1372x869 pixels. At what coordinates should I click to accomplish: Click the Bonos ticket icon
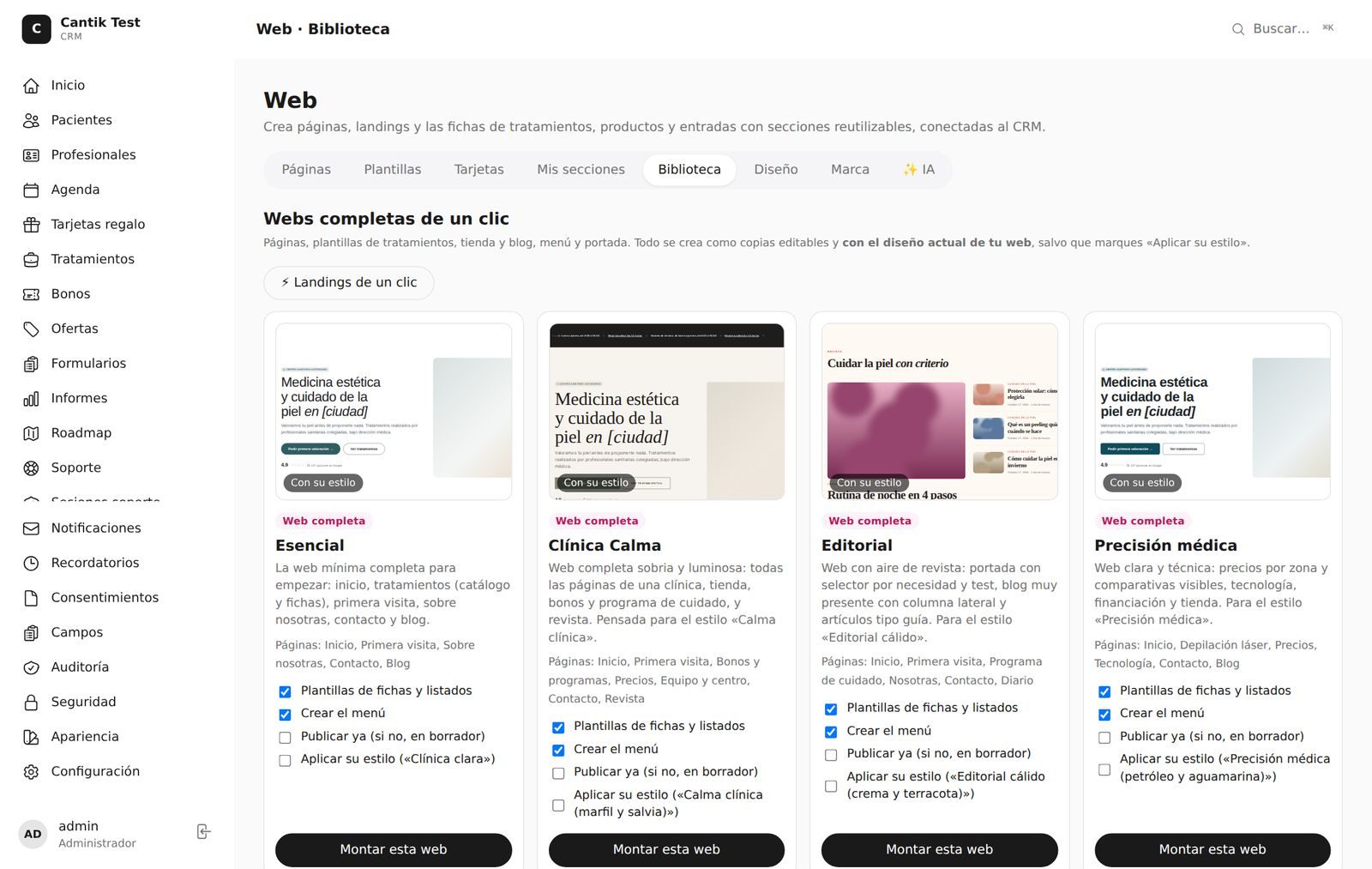click(x=31, y=294)
